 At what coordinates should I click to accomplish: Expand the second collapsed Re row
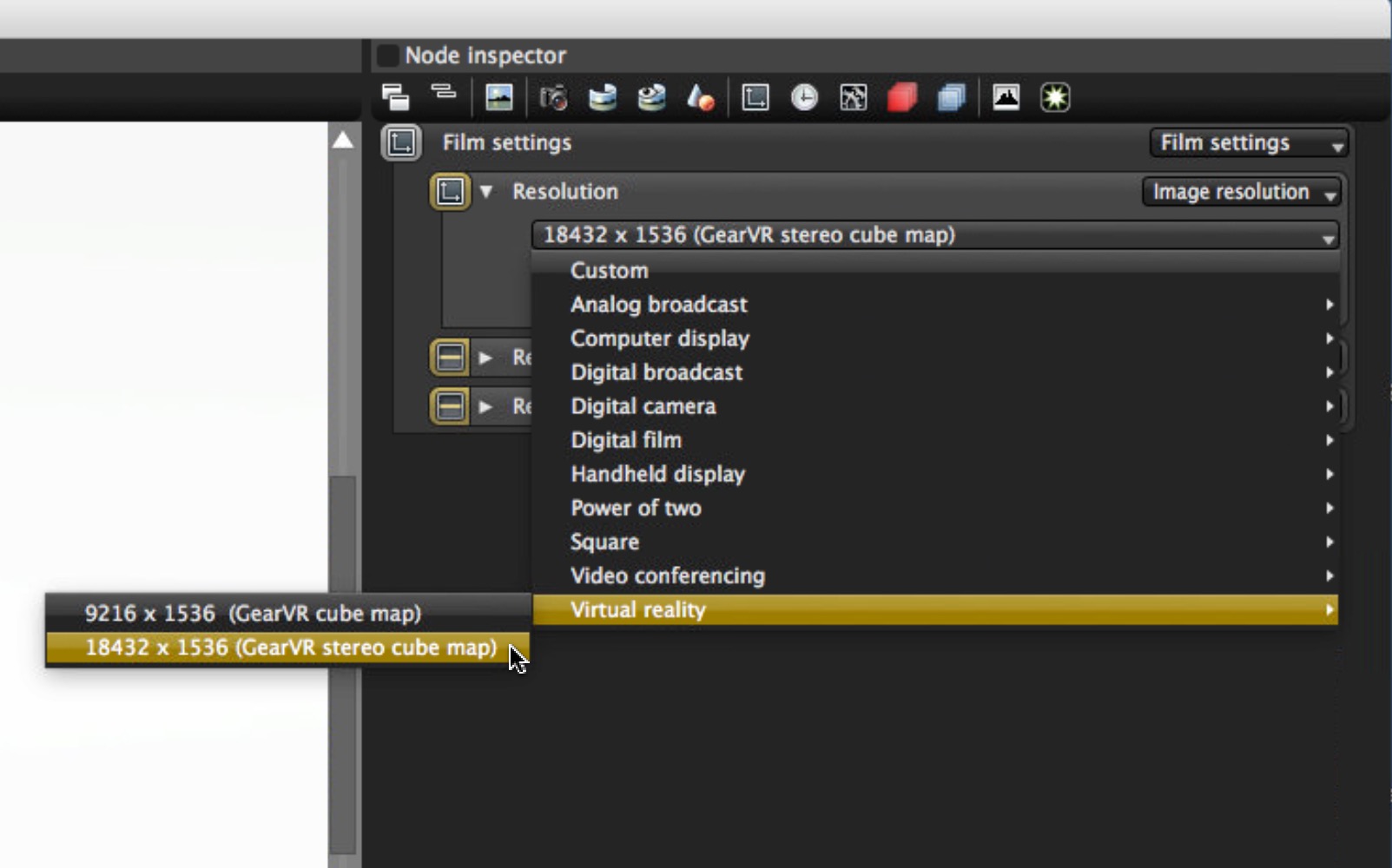(486, 405)
